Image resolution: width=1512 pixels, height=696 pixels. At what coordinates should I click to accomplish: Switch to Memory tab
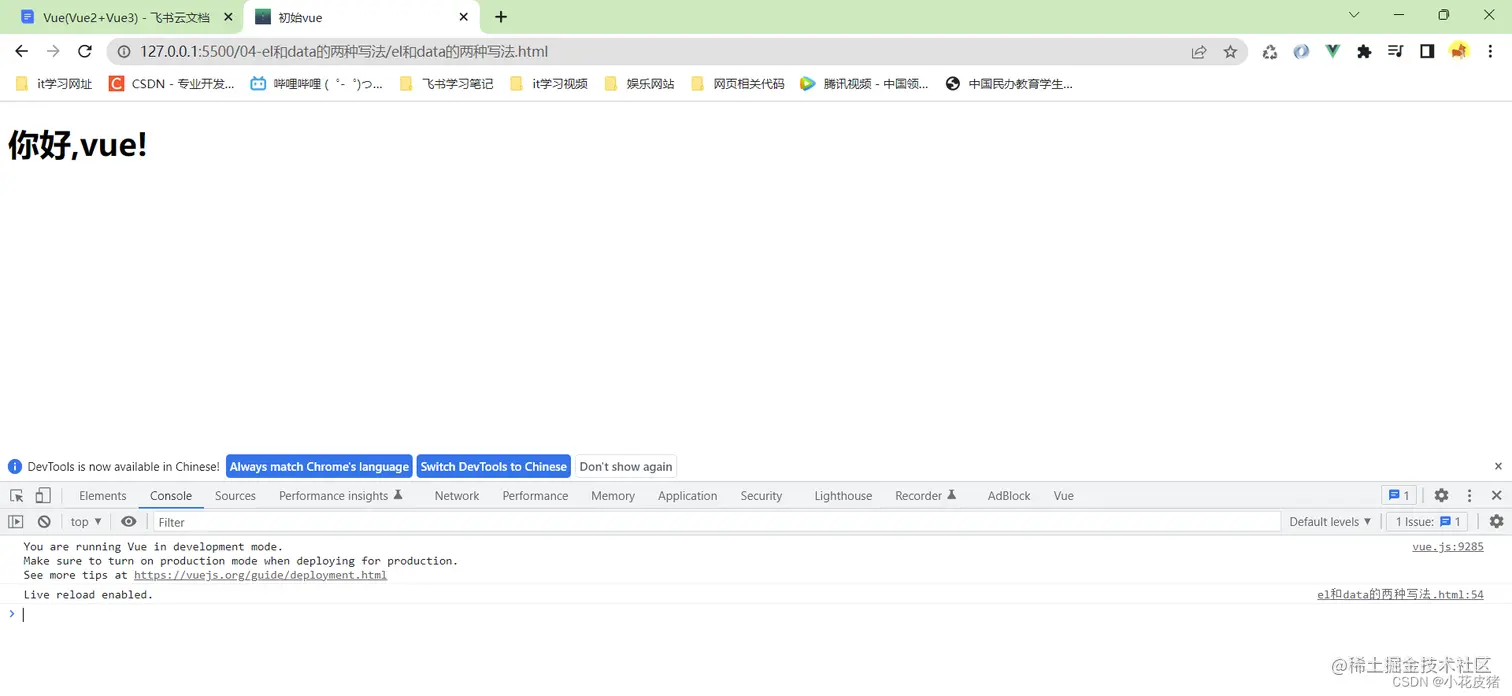(613, 496)
